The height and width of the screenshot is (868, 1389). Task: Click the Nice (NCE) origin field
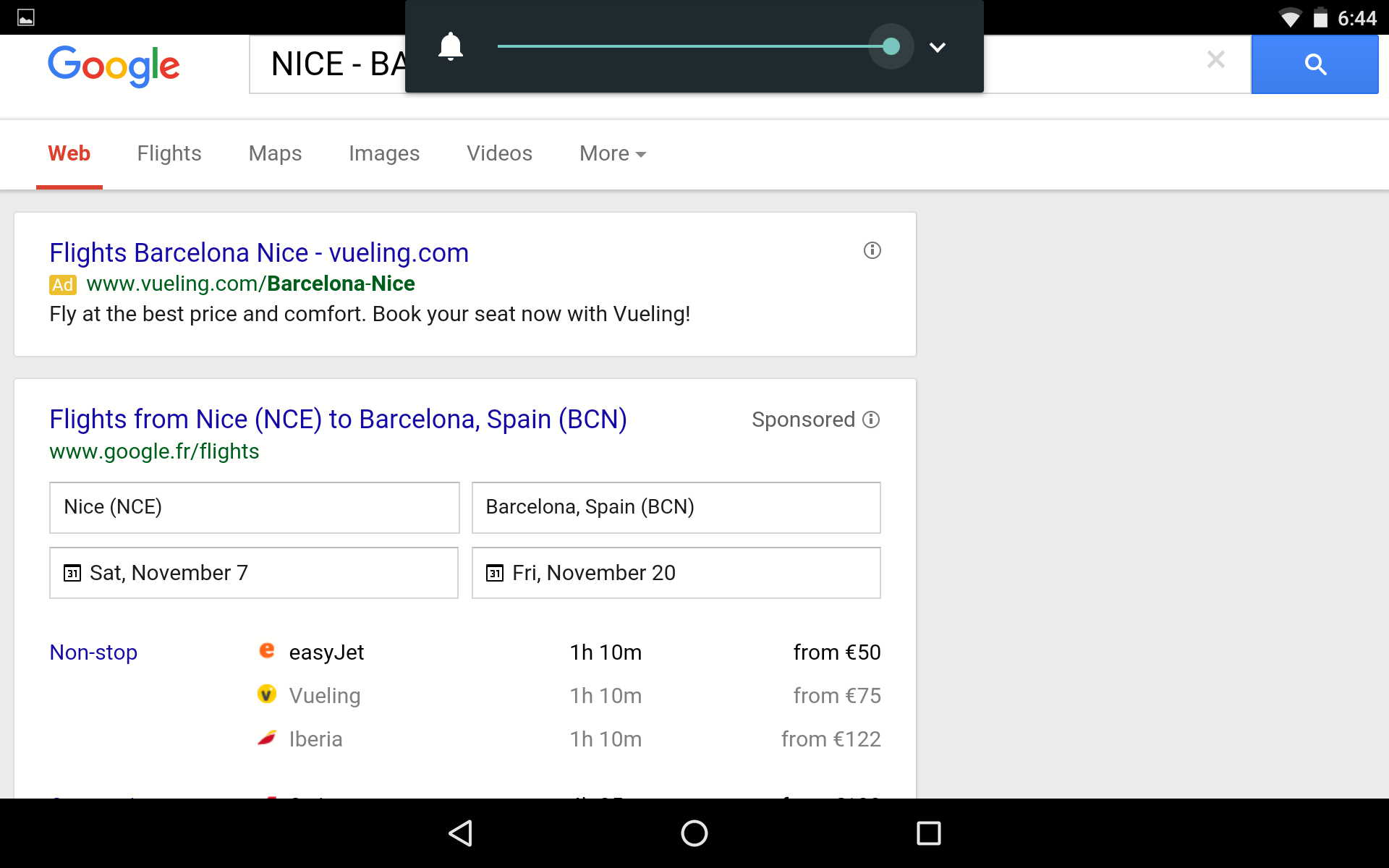(253, 507)
